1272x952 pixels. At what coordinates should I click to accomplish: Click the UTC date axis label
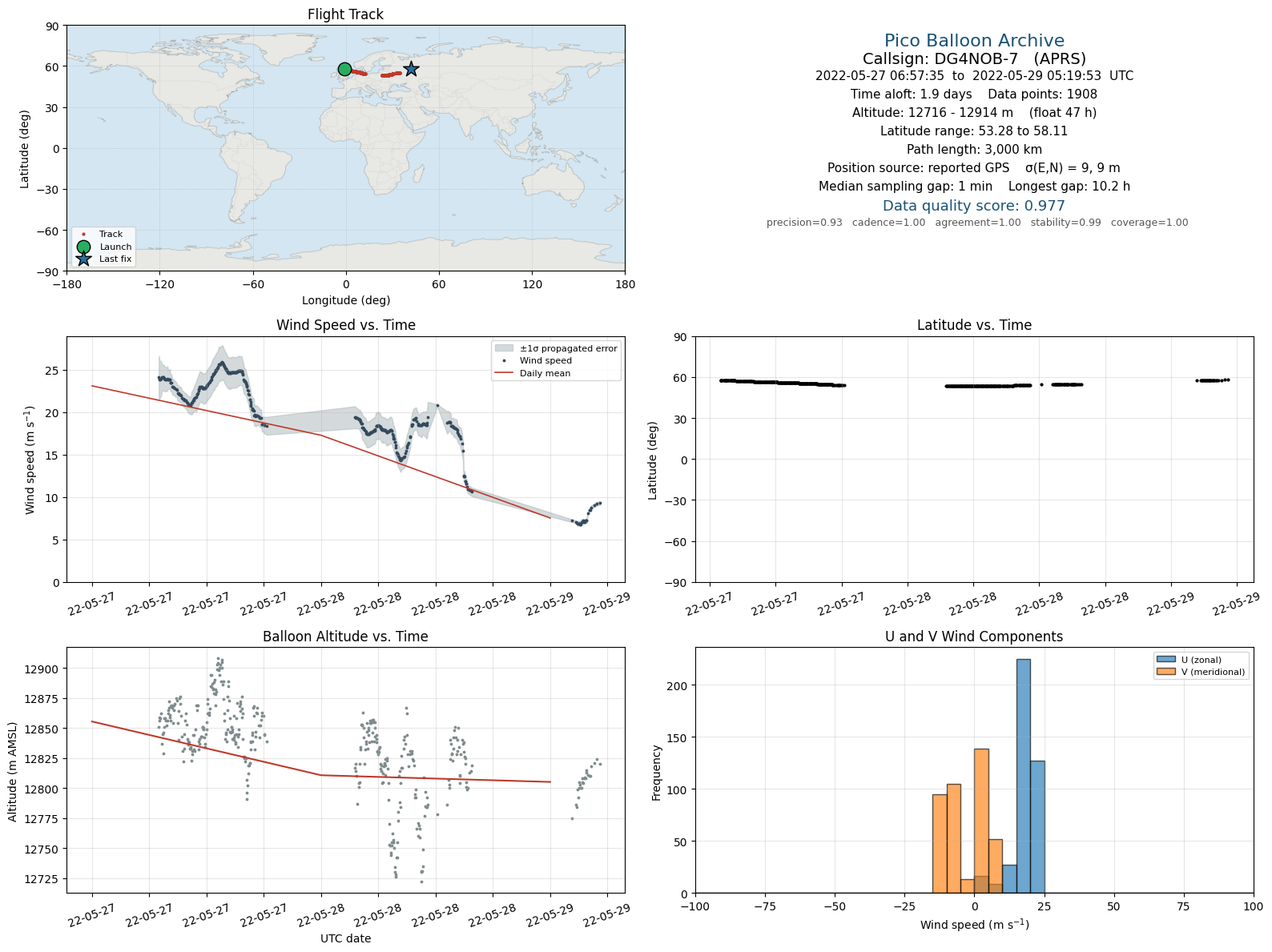(345, 938)
